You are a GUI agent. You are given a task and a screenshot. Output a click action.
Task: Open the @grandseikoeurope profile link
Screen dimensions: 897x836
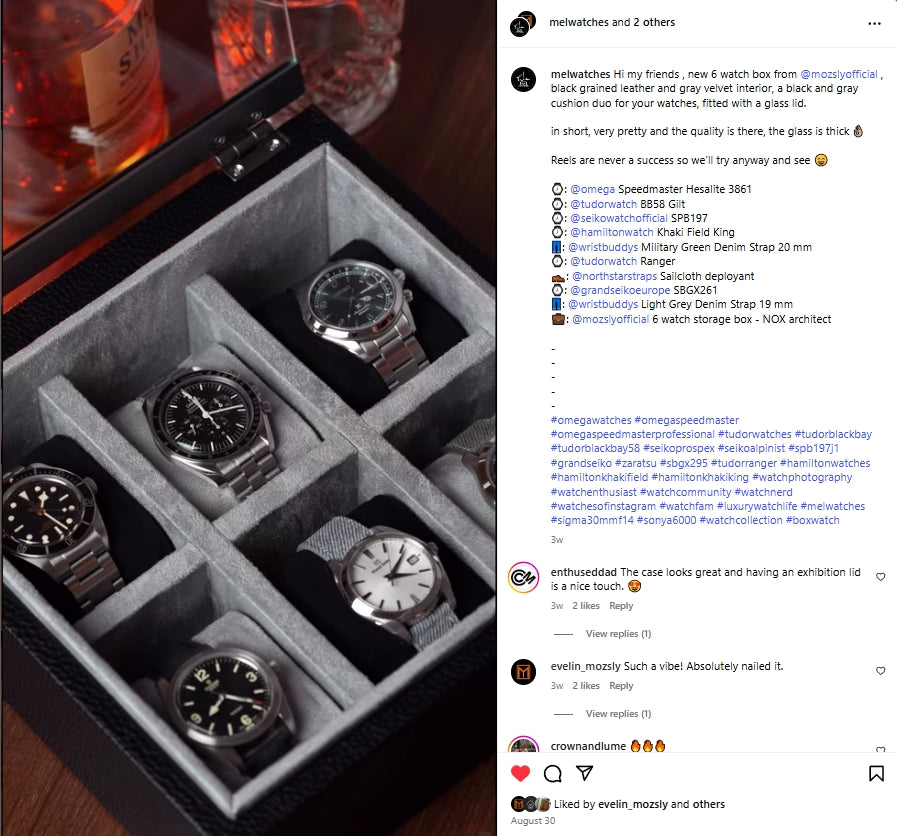(620, 290)
